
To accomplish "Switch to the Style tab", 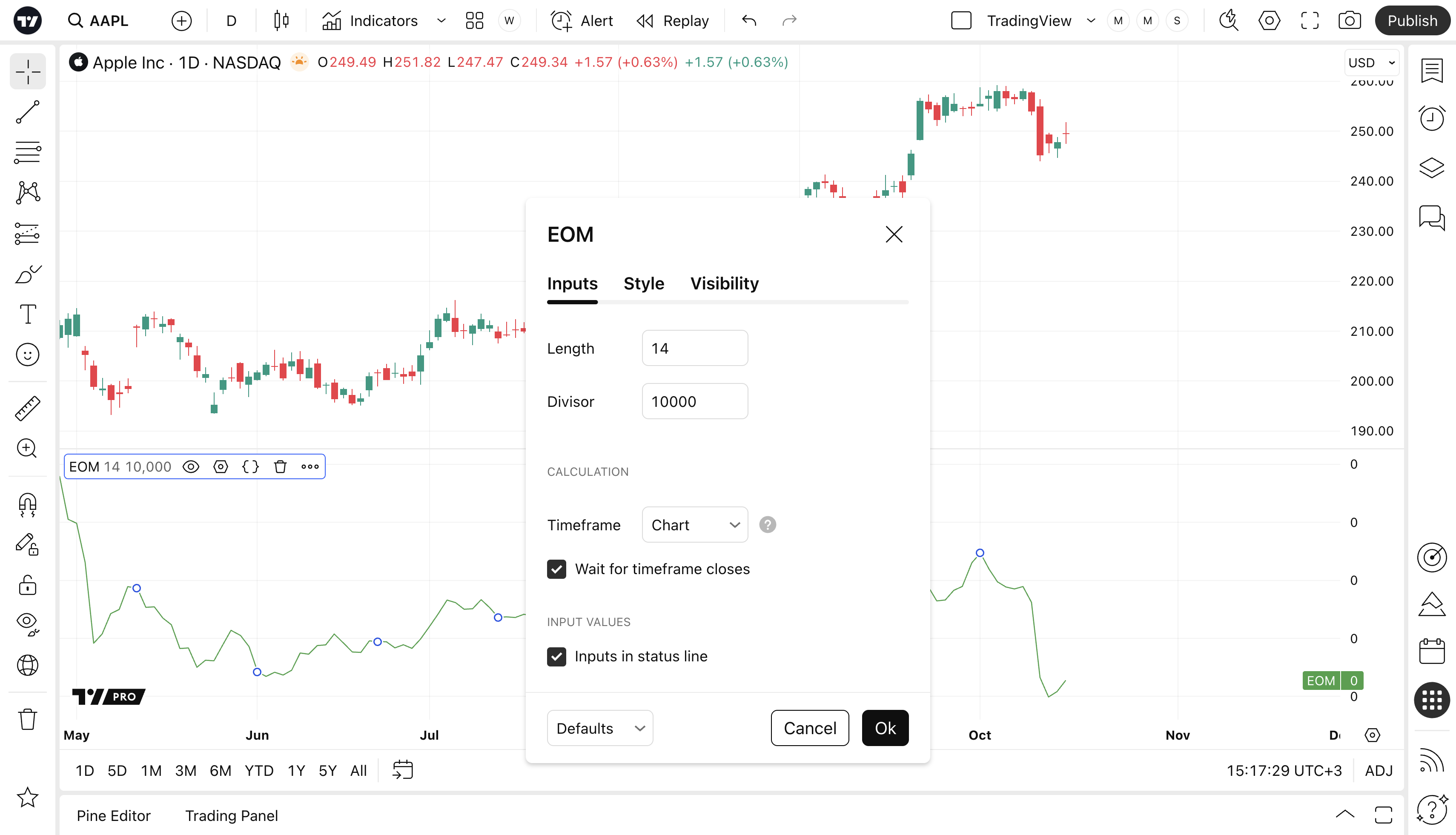I will point(644,284).
